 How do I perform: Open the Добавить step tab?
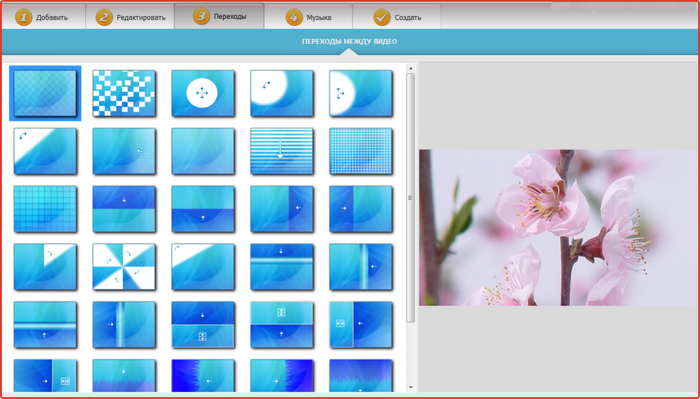[x=43, y=17]
